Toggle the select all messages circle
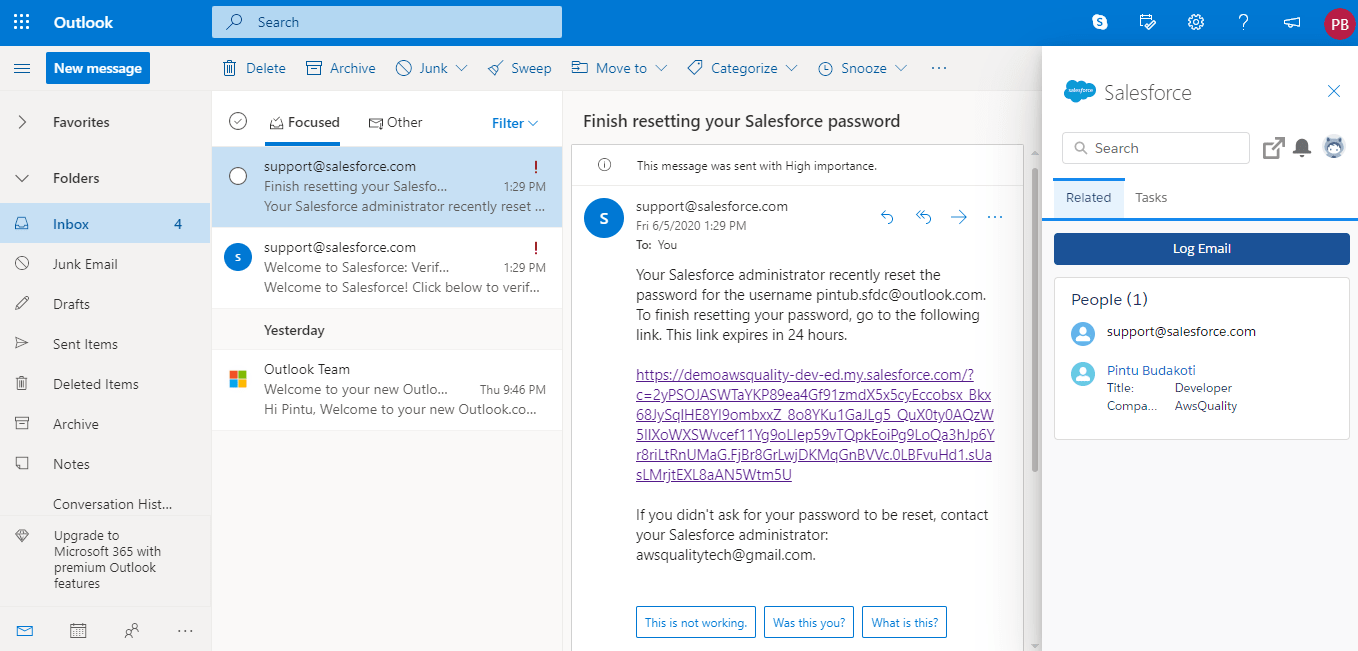This screenshot has width=1358, height=651. pos(238,121)
